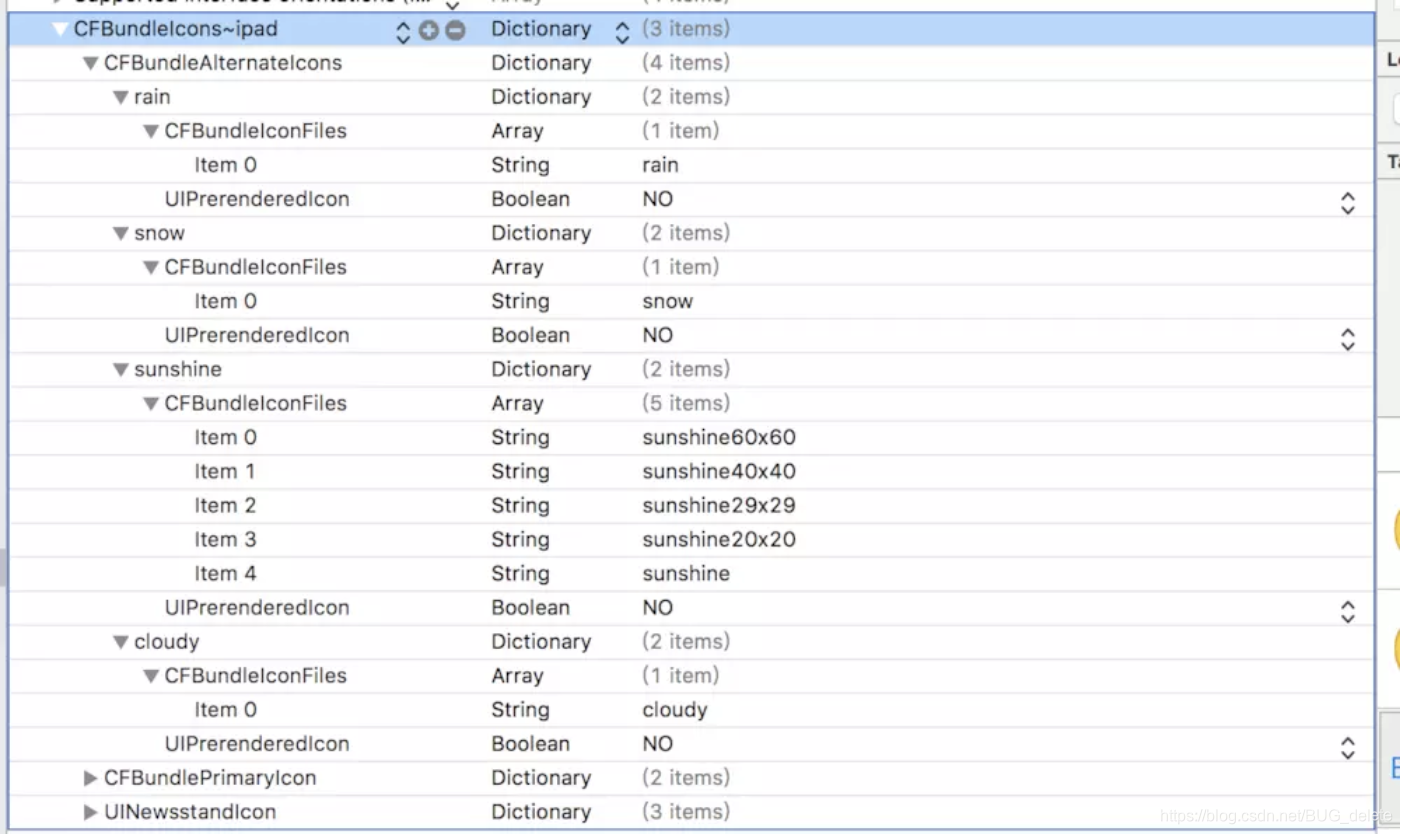Select Item 4 value 'sunshine'
This screenshot has width=1402, height=834.
pos(686,573)
